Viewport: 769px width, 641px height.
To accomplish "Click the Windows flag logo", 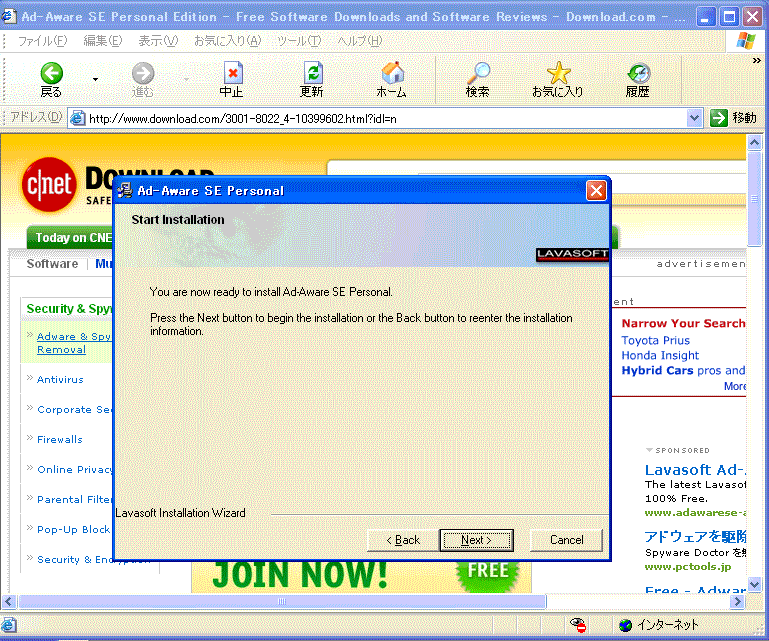I will [x=745, y=41].
